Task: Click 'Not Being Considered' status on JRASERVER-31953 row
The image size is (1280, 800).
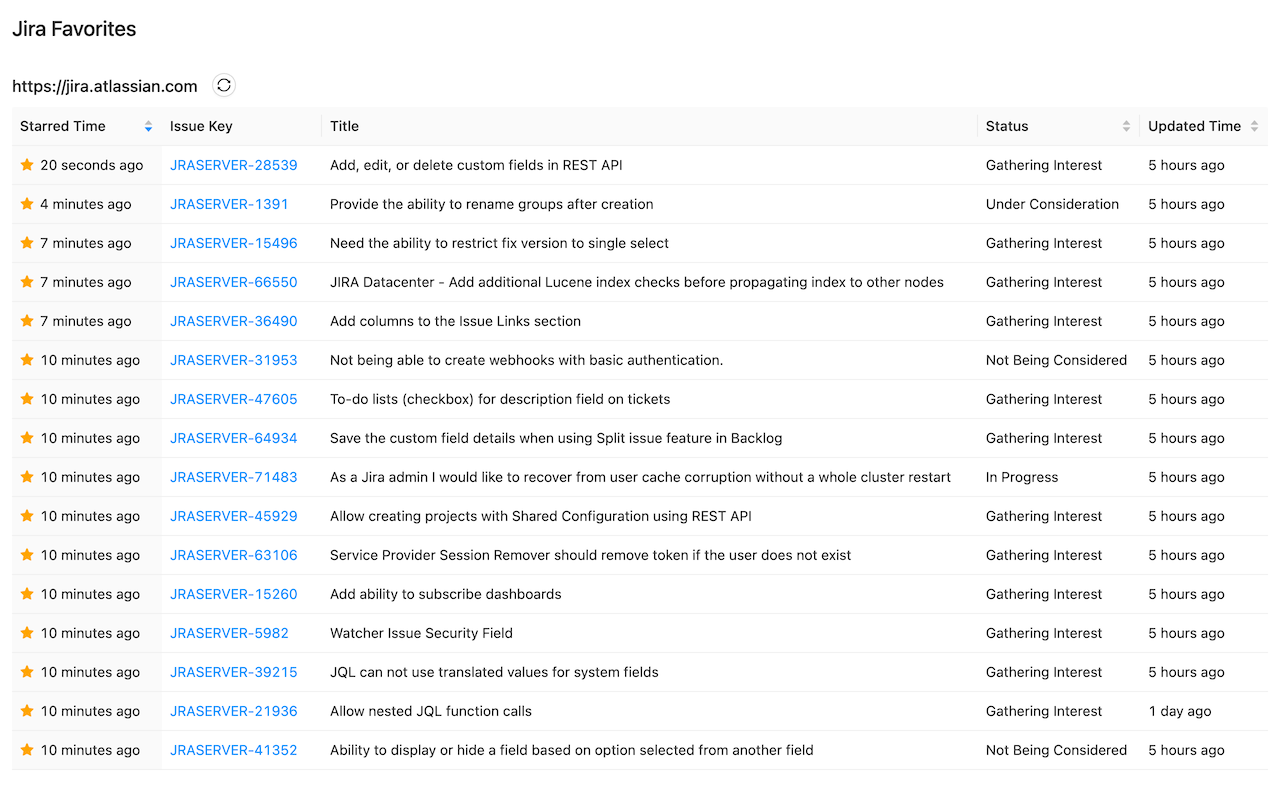Action: tap(1056, 360)
